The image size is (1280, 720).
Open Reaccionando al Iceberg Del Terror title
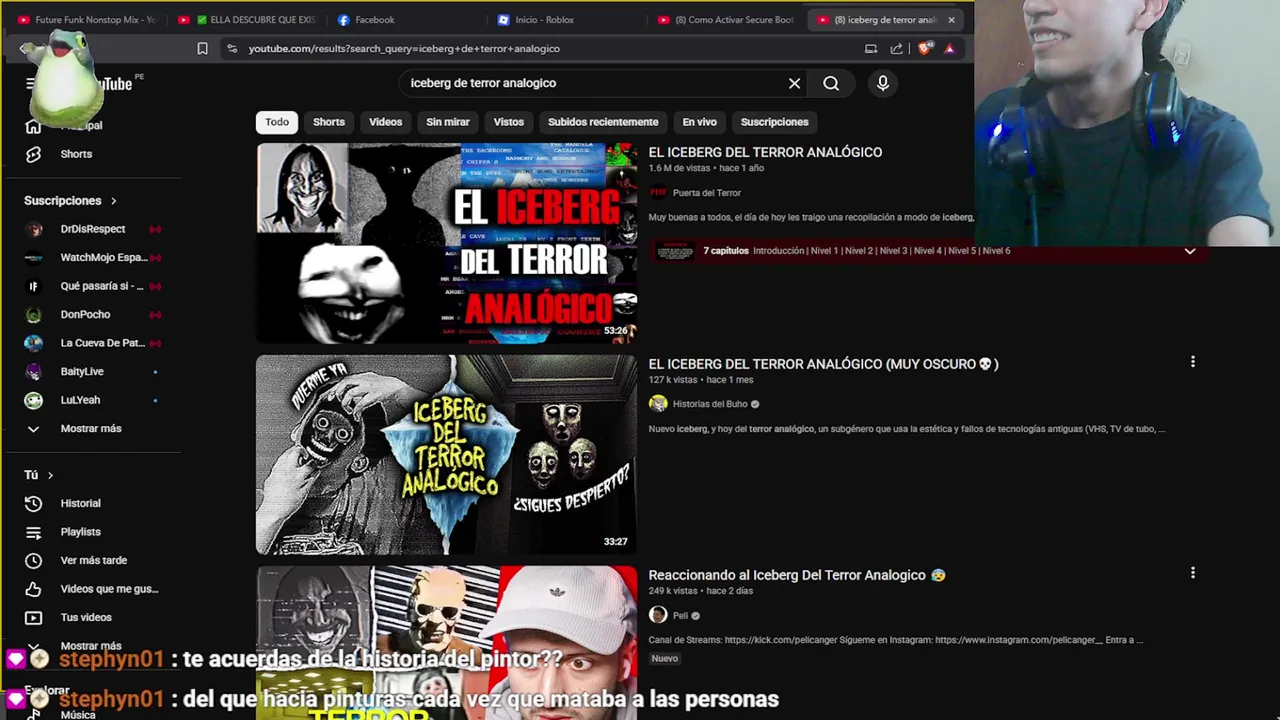tap(797, 575)
